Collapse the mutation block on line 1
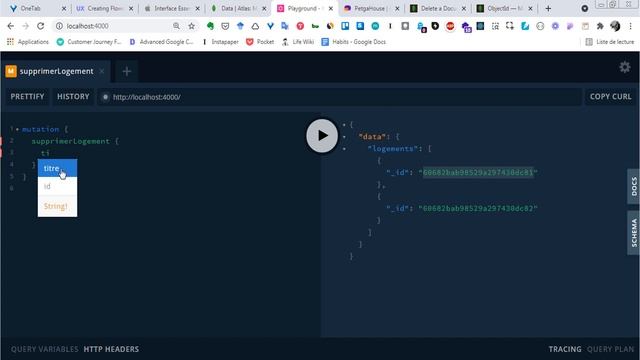640x360 pixels. tap(17, 129)
